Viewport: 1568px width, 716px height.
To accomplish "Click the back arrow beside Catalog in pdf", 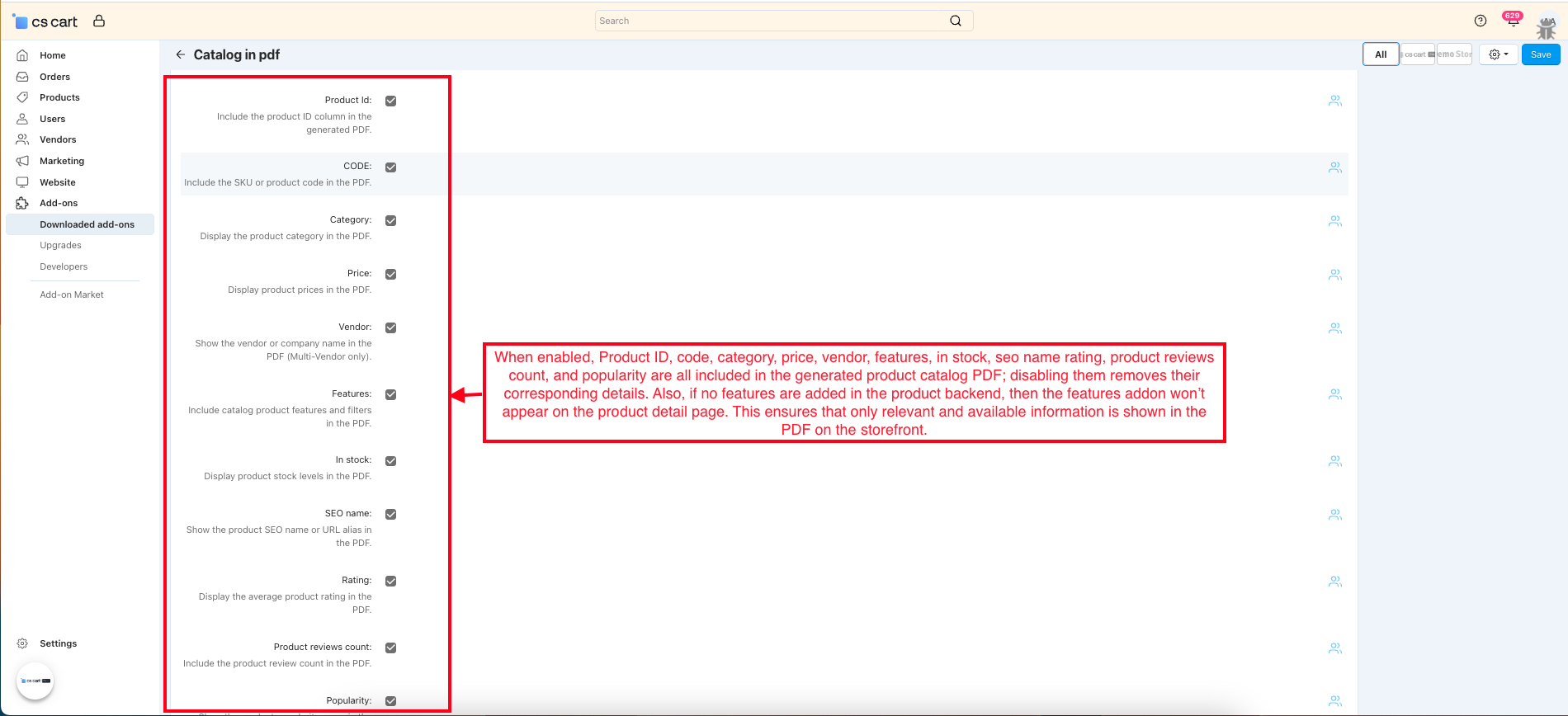I will pyautogui.click(x=180, y=54).
